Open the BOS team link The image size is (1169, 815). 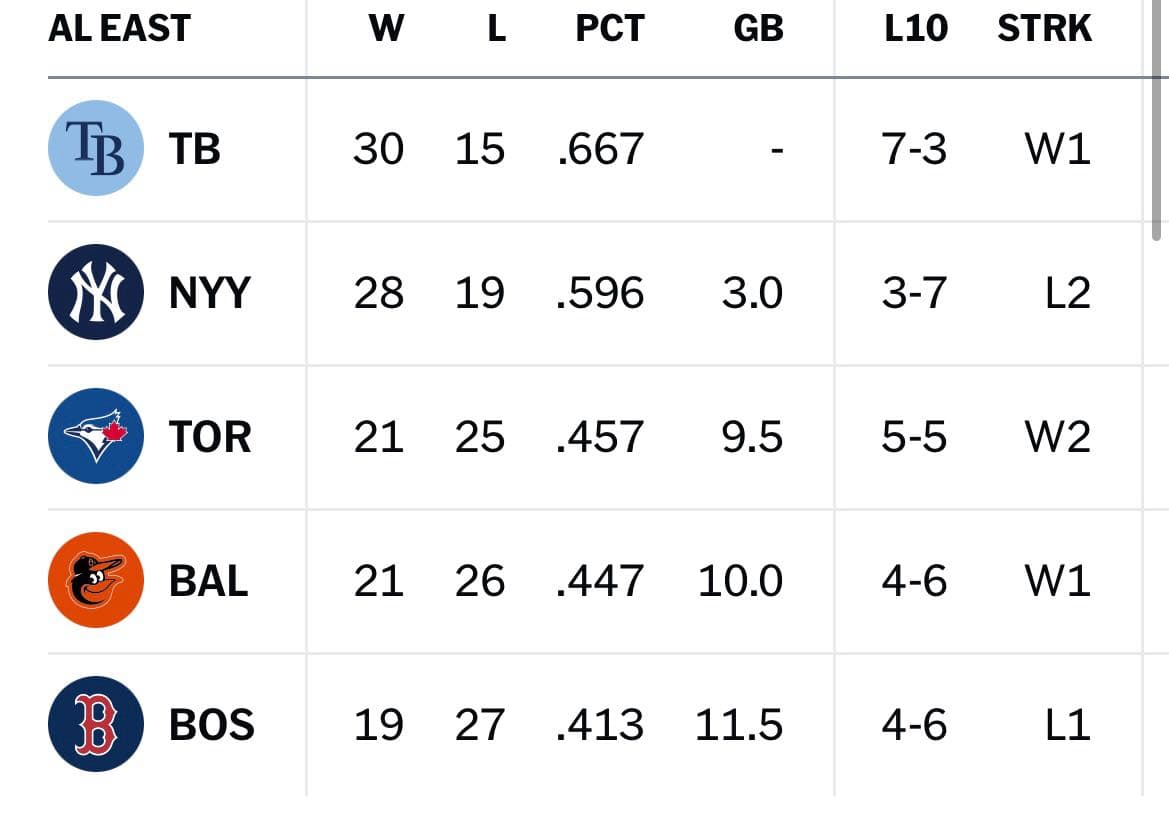pyautogui.click(x=212, y=725)
